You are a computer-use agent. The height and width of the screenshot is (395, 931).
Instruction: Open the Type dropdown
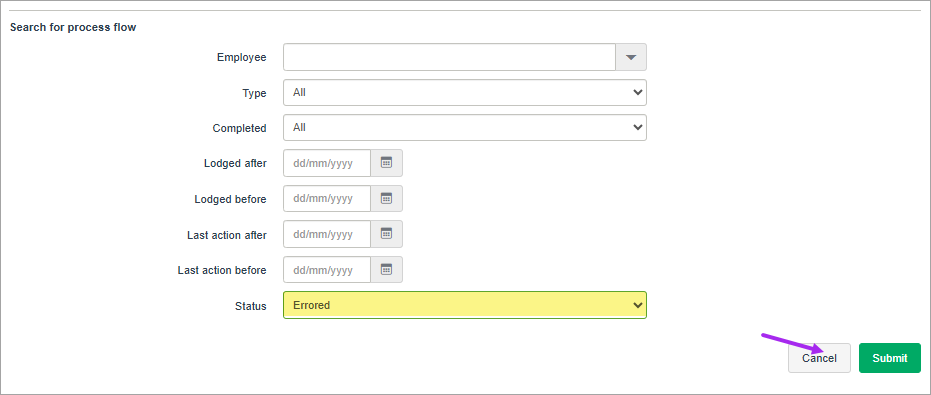465,93
